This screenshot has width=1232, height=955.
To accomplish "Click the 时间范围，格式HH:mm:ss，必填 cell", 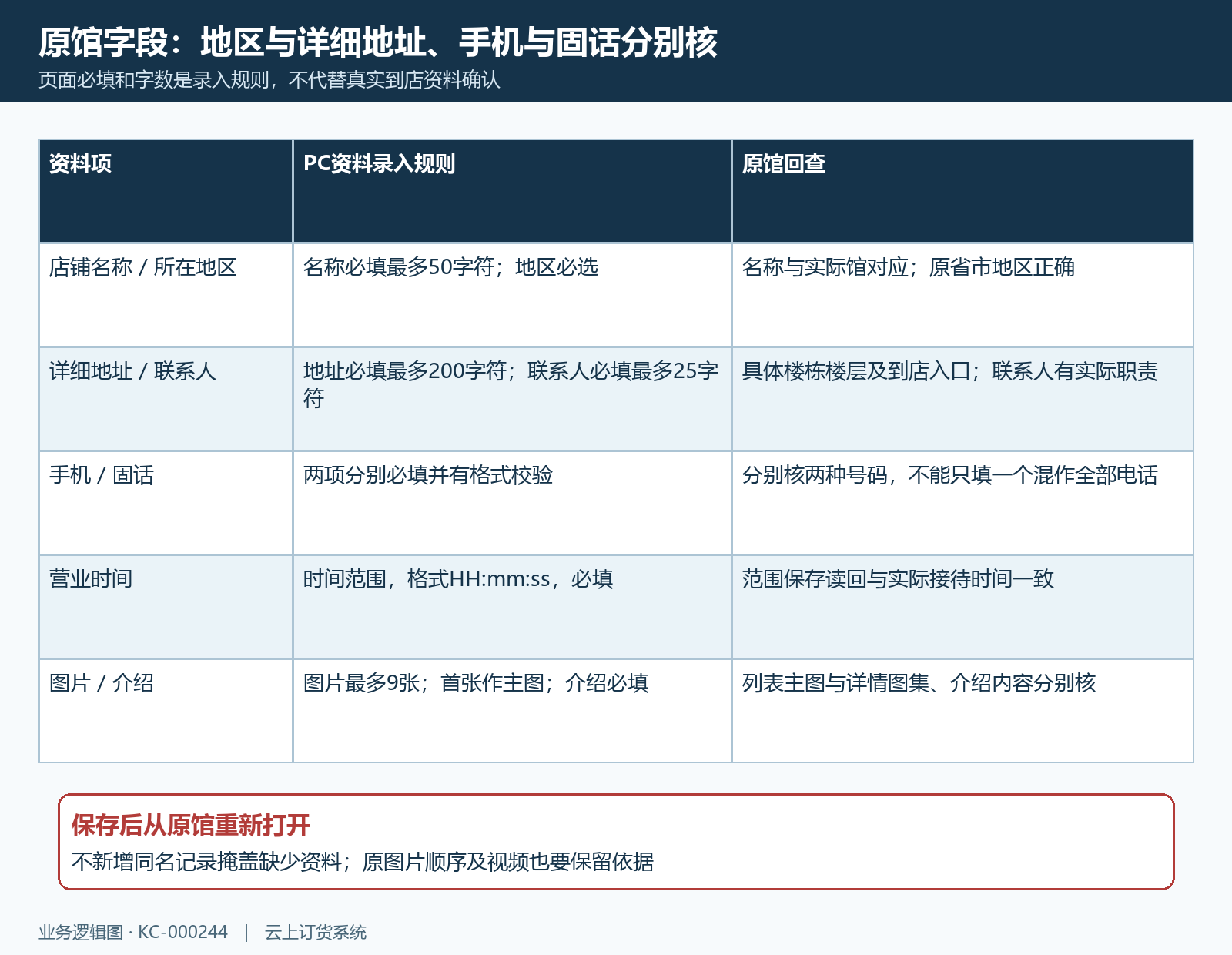I will (x=512, y=607).
